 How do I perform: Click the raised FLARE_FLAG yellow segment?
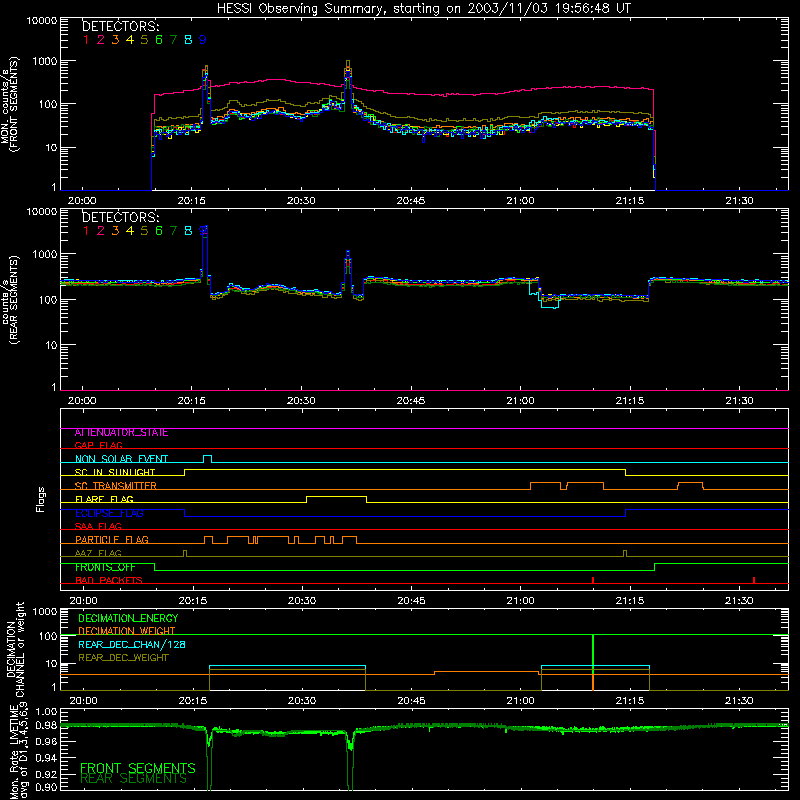pos(336,496)
